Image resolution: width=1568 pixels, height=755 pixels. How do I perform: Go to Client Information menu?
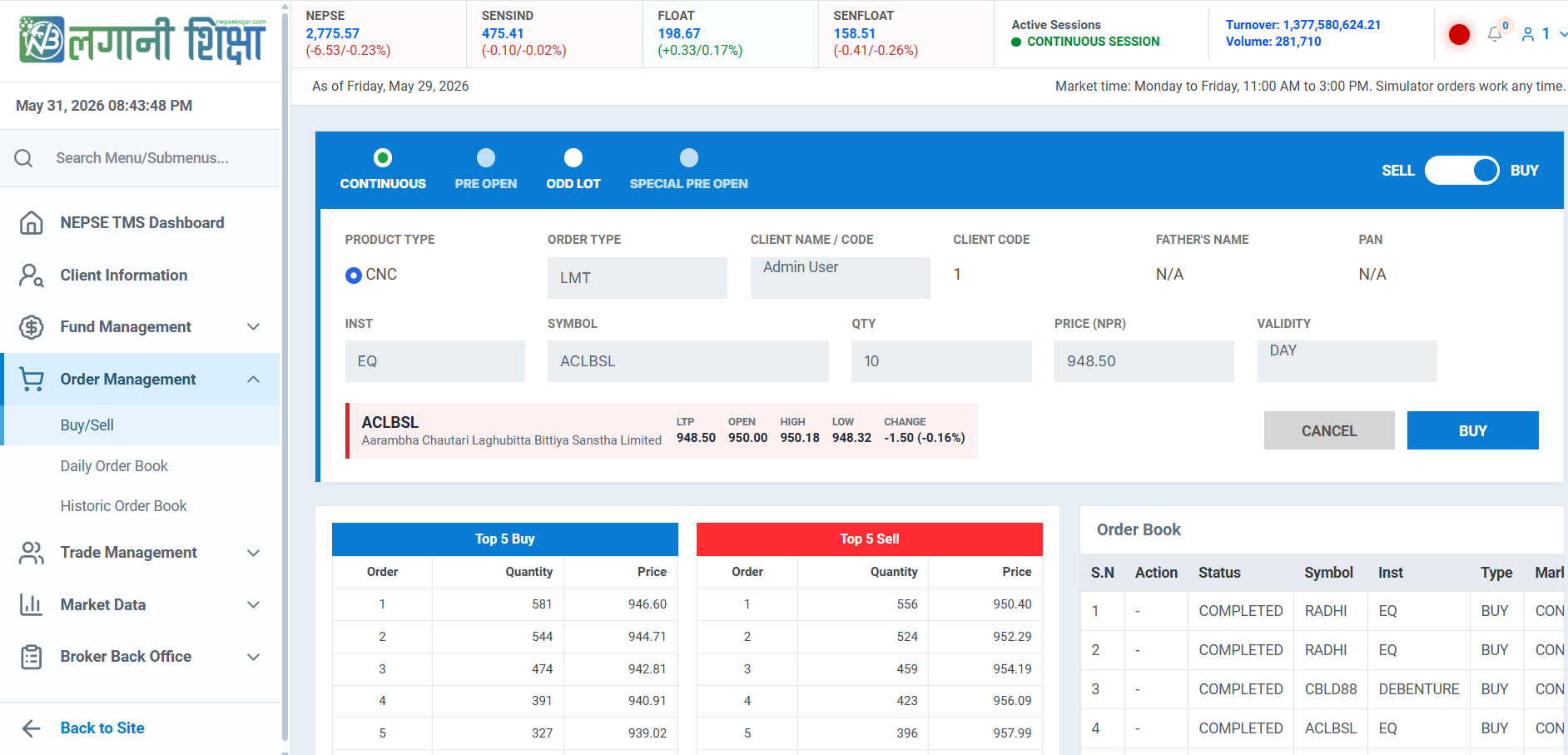tap(124, 275)
